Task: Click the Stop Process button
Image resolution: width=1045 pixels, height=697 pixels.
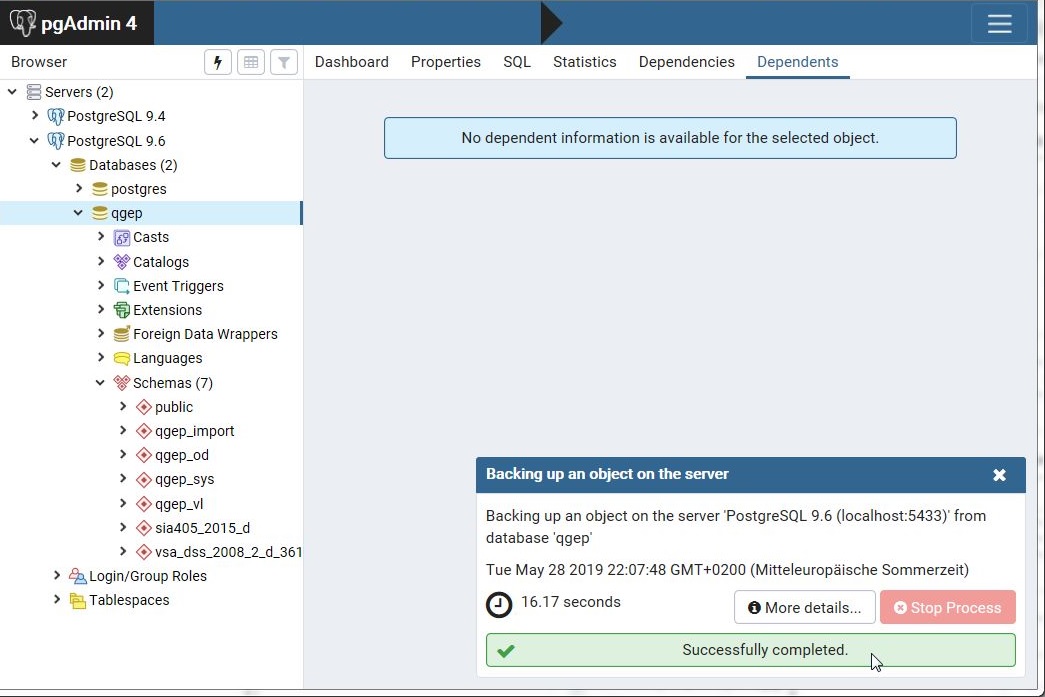Action: tap(948, 608)
